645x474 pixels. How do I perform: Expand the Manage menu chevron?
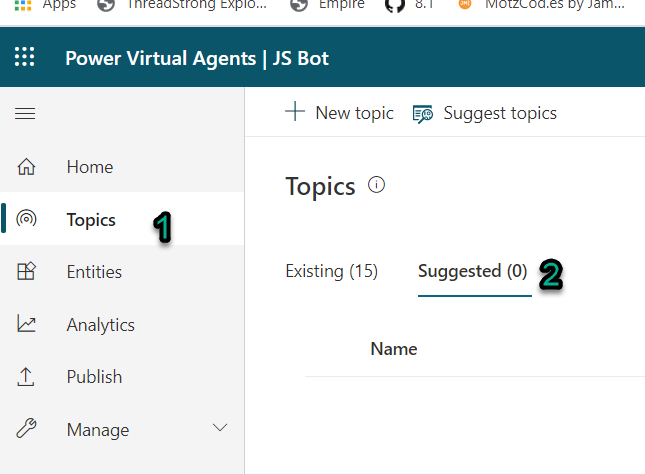220,428
